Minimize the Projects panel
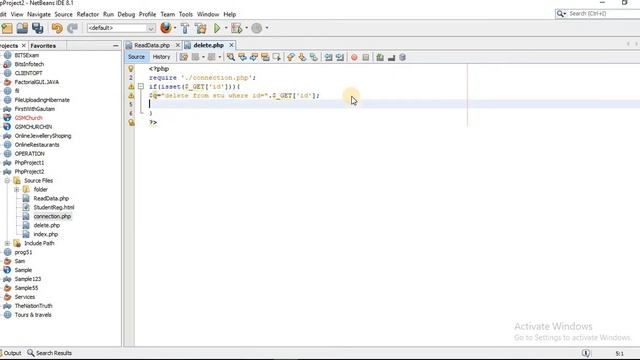 click(x=116, y=46)
